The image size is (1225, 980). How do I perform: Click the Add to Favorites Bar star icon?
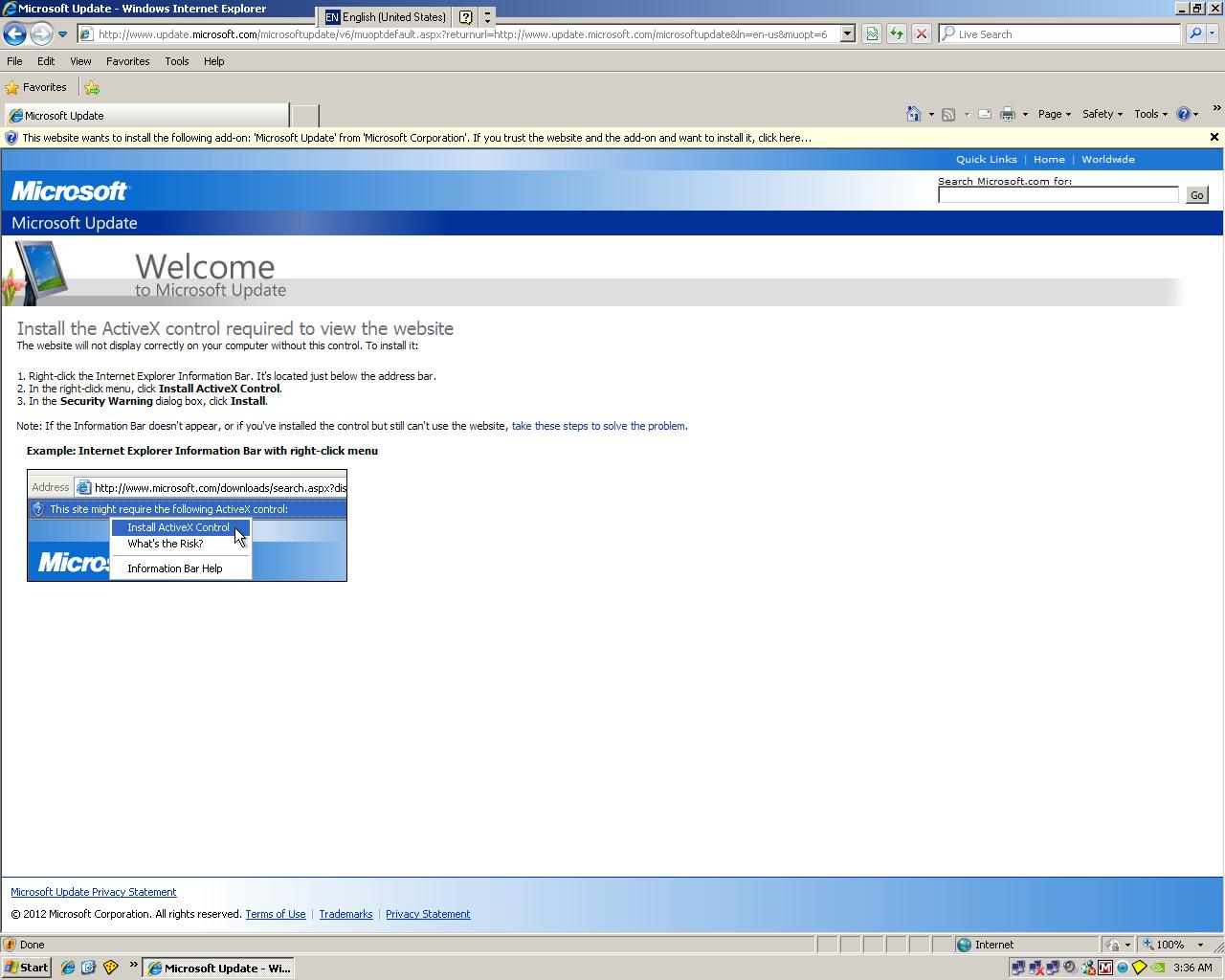[x=92, y=88]
